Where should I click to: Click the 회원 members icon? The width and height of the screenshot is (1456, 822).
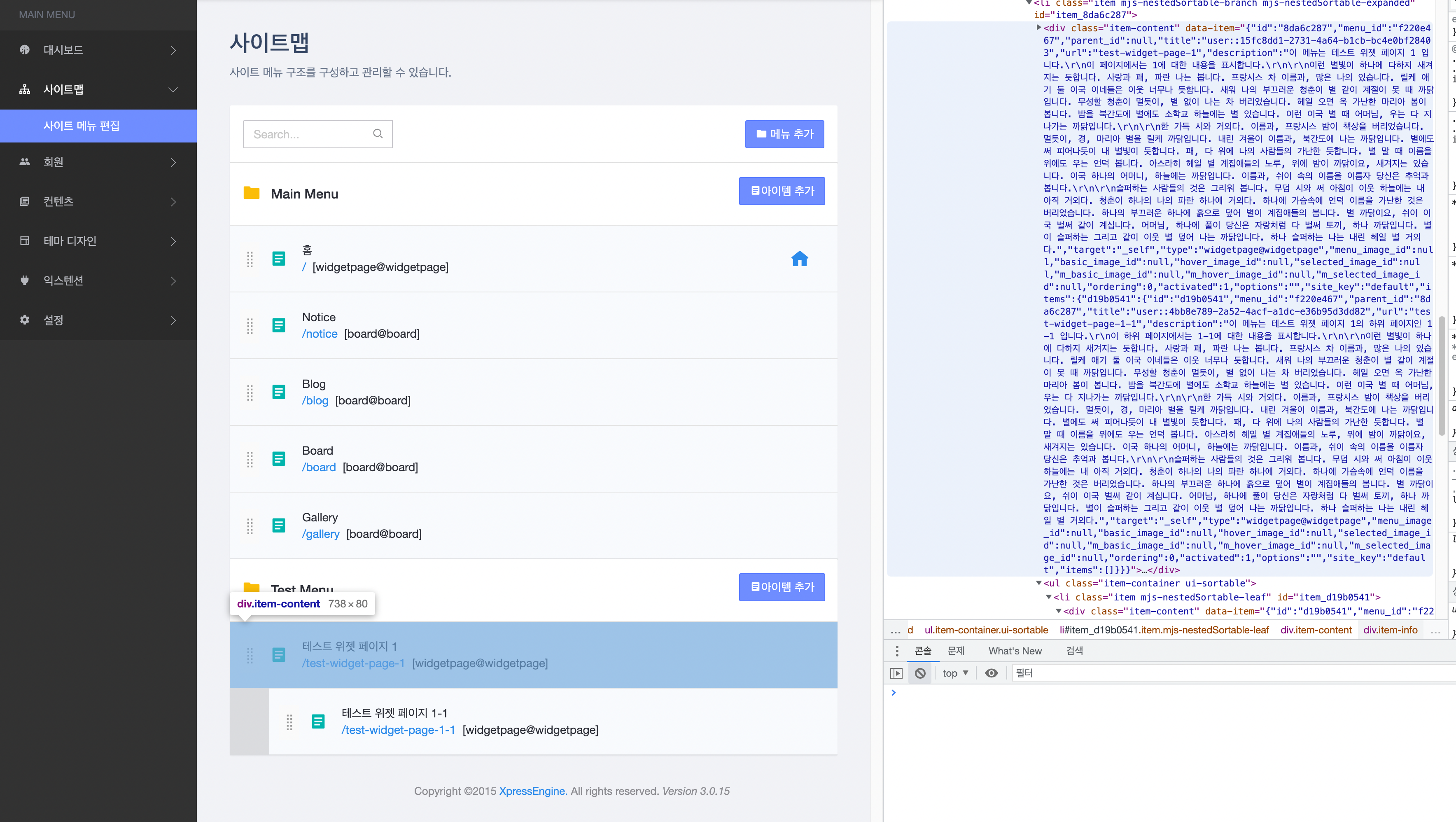tap(24, 162)
